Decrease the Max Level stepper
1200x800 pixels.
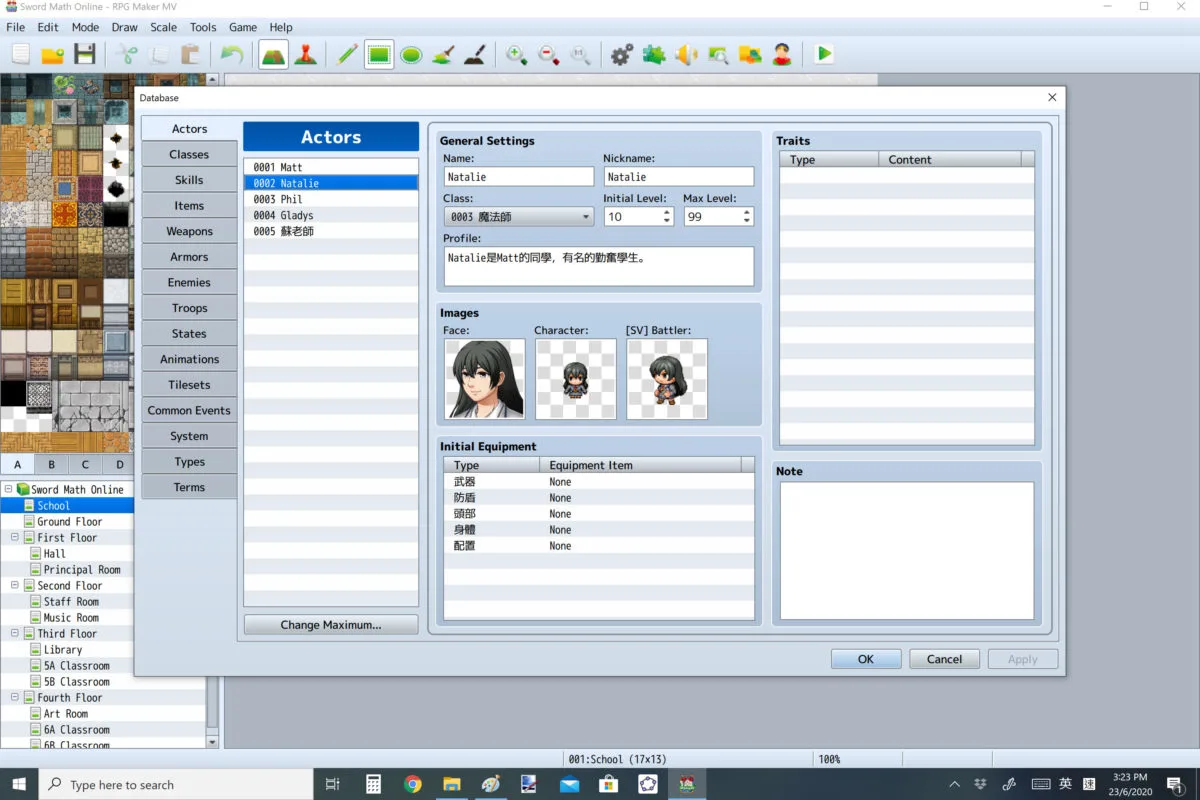click(x=747, y=220)
